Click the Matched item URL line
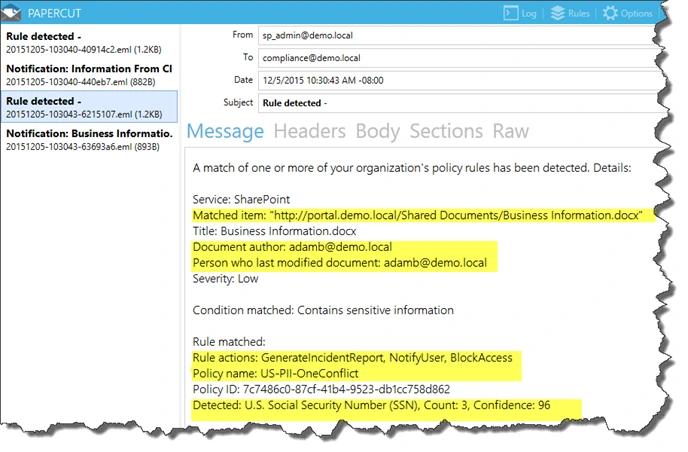Viewport: 688px width, 452px height. (417, 215)
